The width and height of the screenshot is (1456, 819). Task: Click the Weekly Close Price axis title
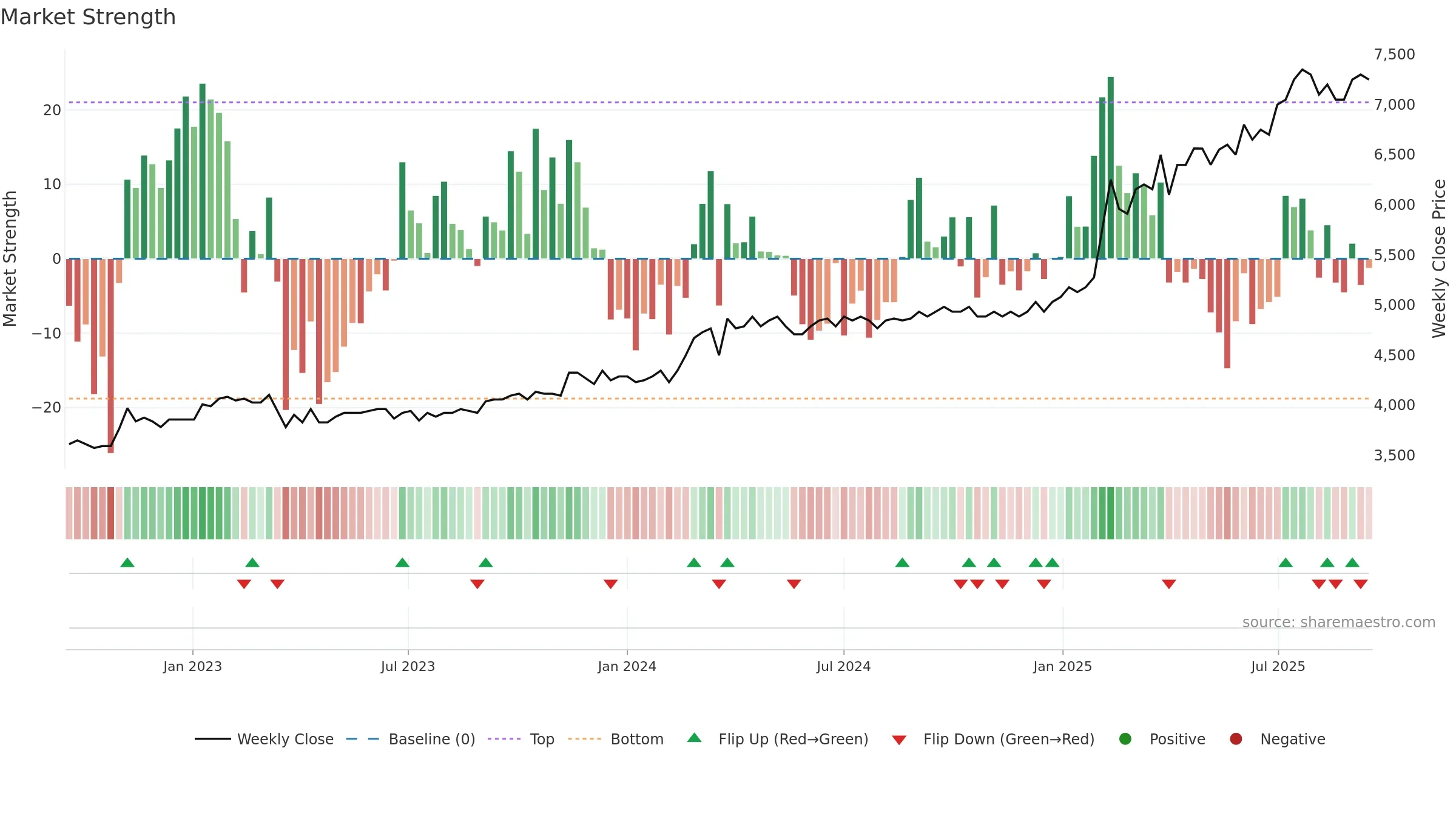pos(1439,258)
